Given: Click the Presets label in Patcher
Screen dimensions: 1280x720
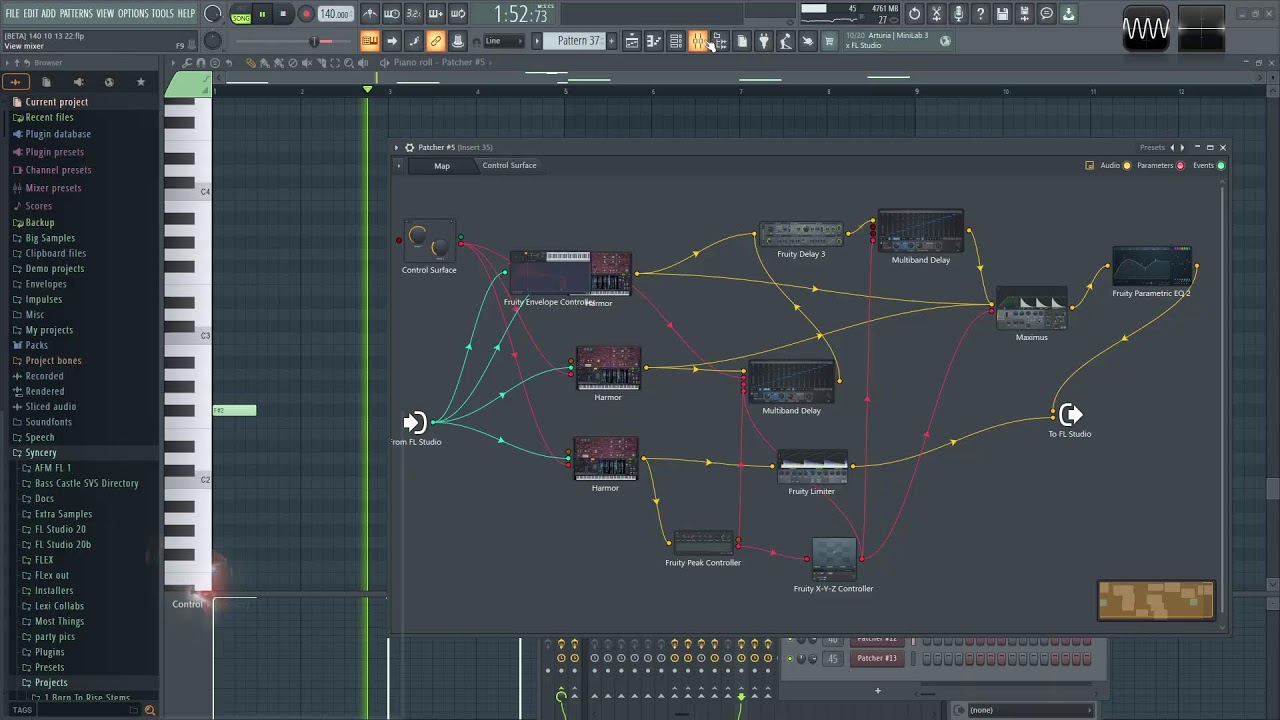Looking at the screenshot, I should click(x=1152, y=147).
